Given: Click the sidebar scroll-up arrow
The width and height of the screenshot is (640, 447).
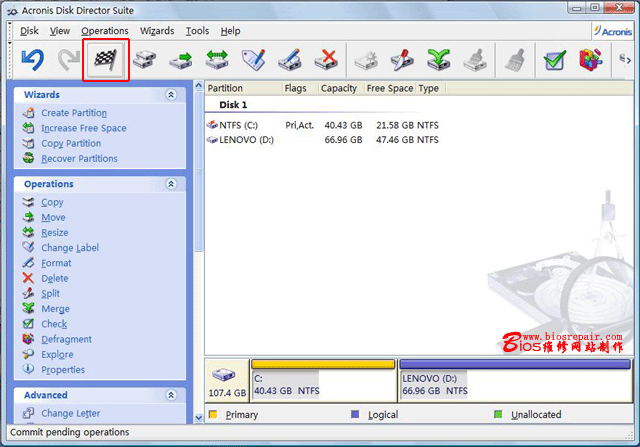Looking at the screenshot, I should pyautogui.click(x=199, y=86).
